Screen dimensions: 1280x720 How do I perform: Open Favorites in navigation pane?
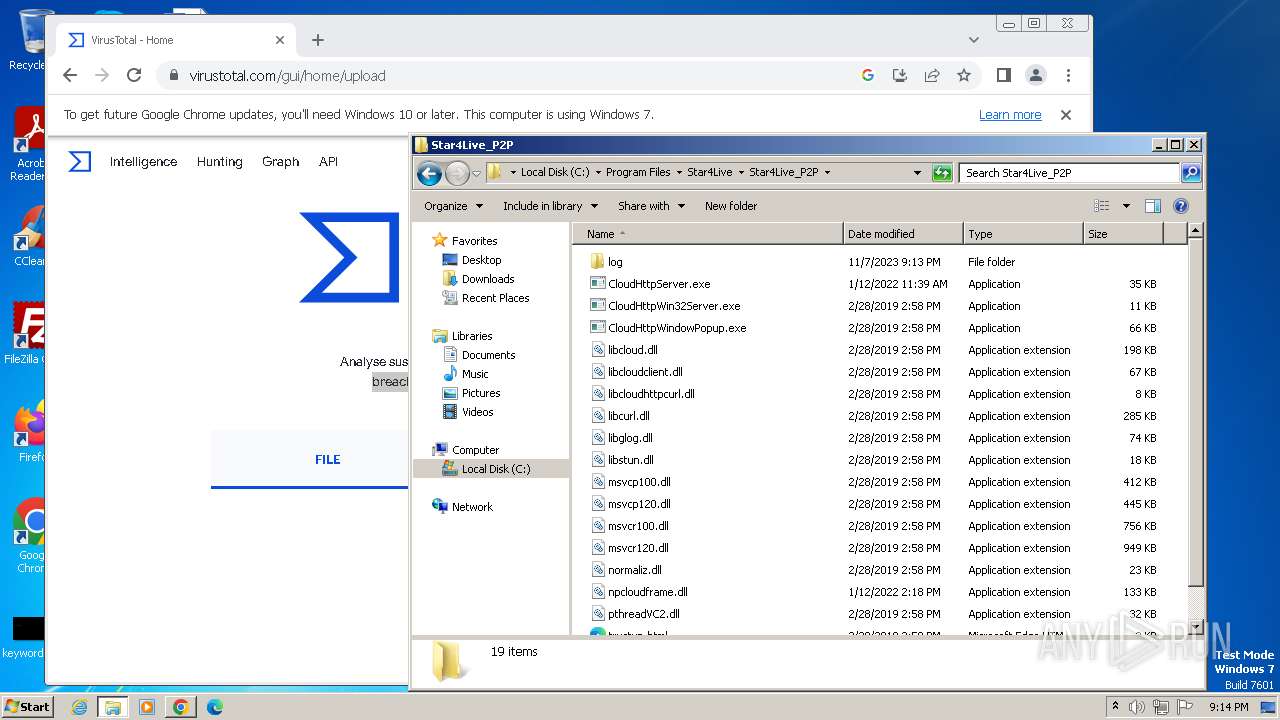[x=474, y=241]
